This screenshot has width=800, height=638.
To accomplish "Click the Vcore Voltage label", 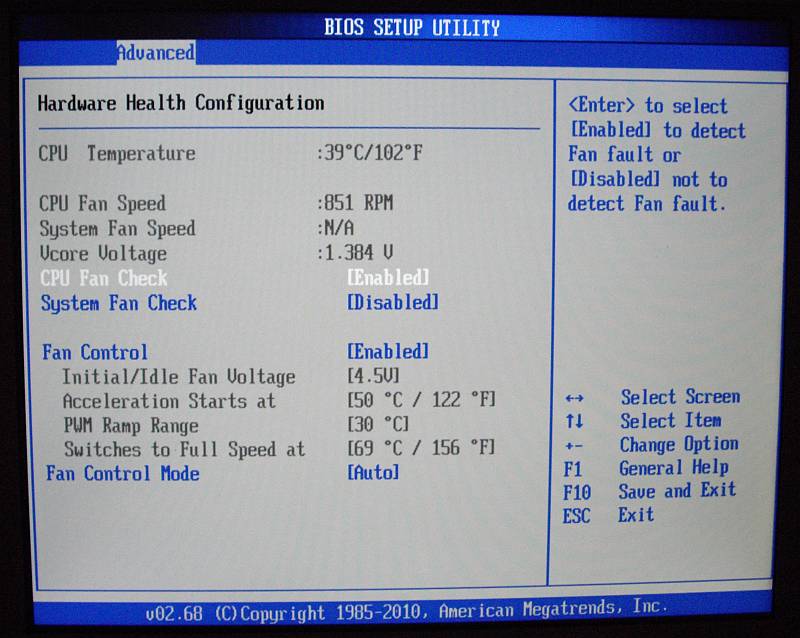I will 104,253.
